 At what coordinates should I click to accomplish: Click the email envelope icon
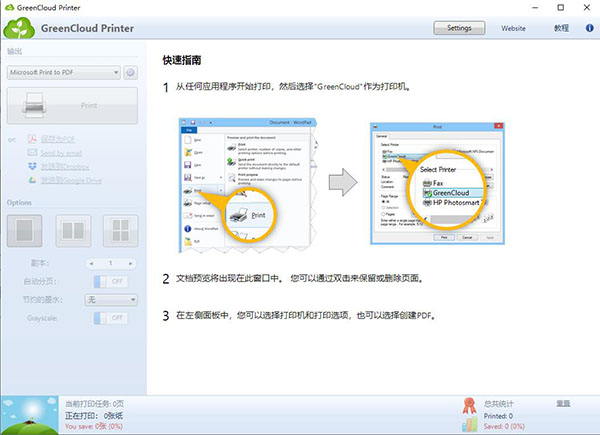(32, 153)
